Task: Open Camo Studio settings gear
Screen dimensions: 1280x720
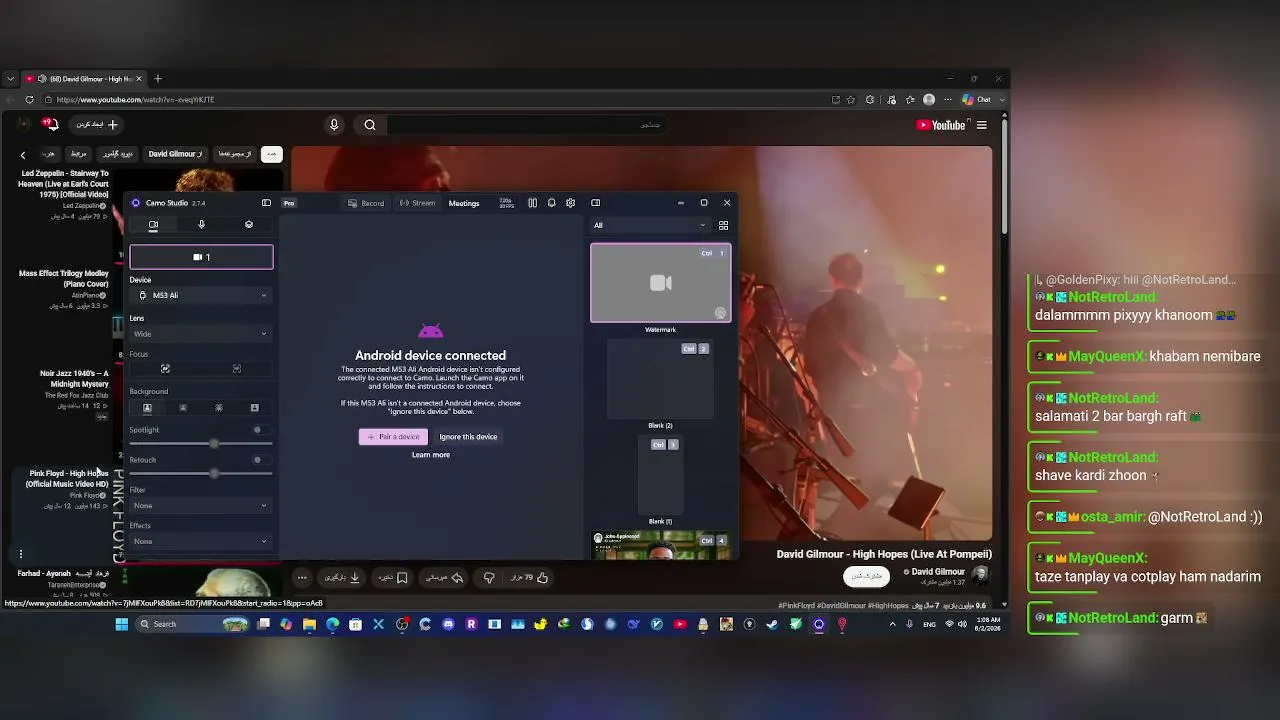Action: (x=570, y=203)
